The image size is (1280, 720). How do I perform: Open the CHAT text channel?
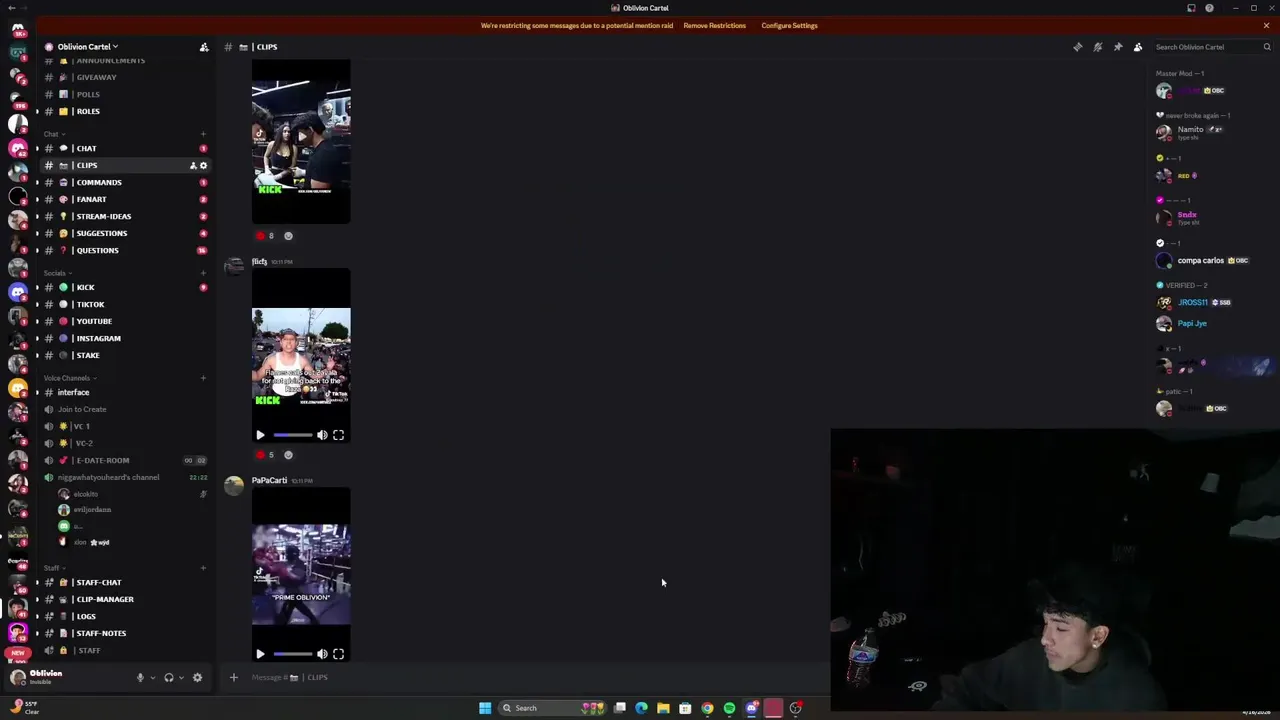click(125, 148)
